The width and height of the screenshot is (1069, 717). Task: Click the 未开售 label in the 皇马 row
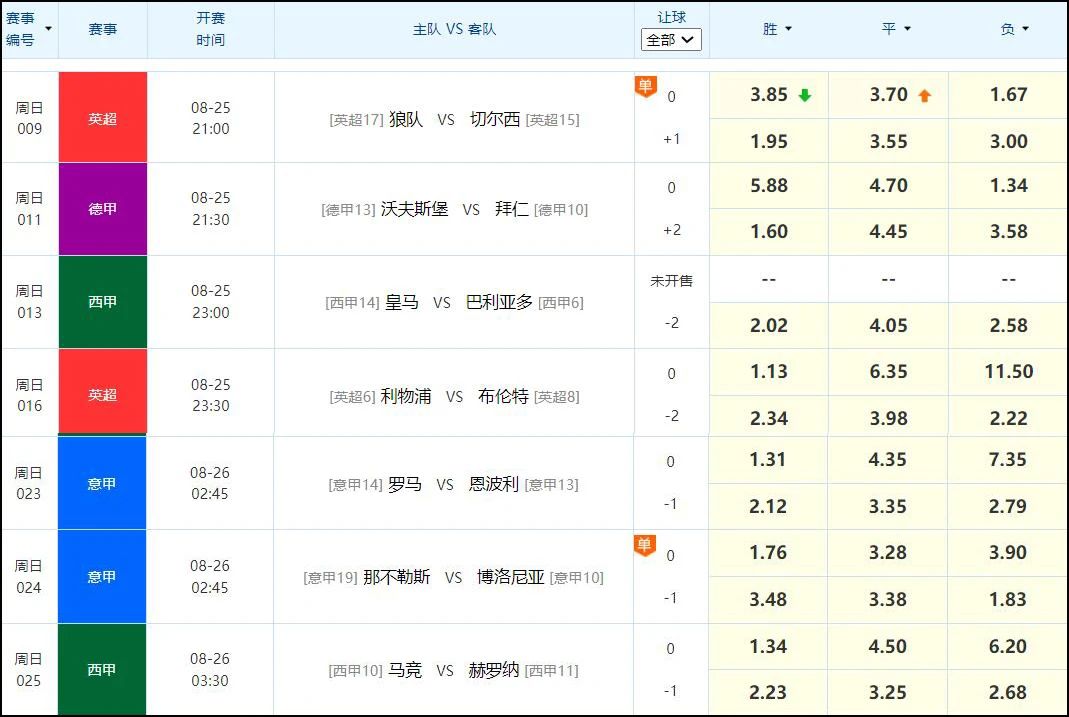(x=672, y=281)
